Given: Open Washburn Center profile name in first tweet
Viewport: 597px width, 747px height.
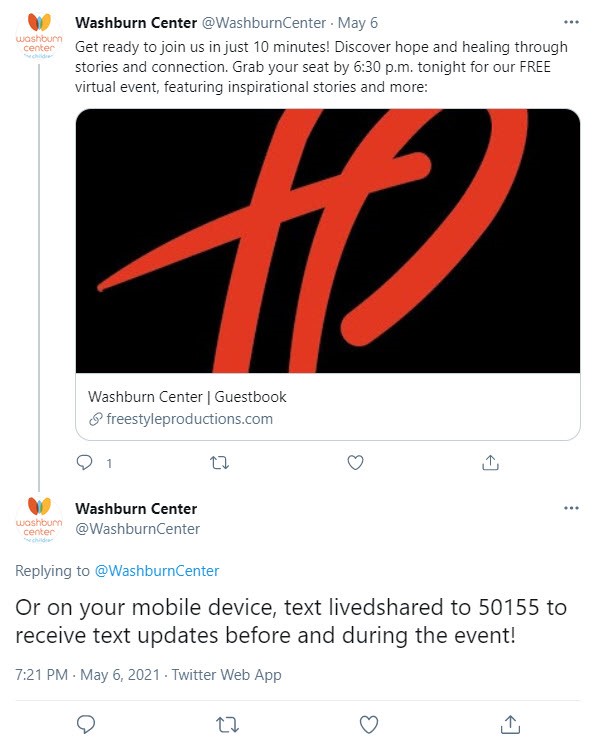Looking at the screenshot, I should pyautogui.click(x=136, y=22).
